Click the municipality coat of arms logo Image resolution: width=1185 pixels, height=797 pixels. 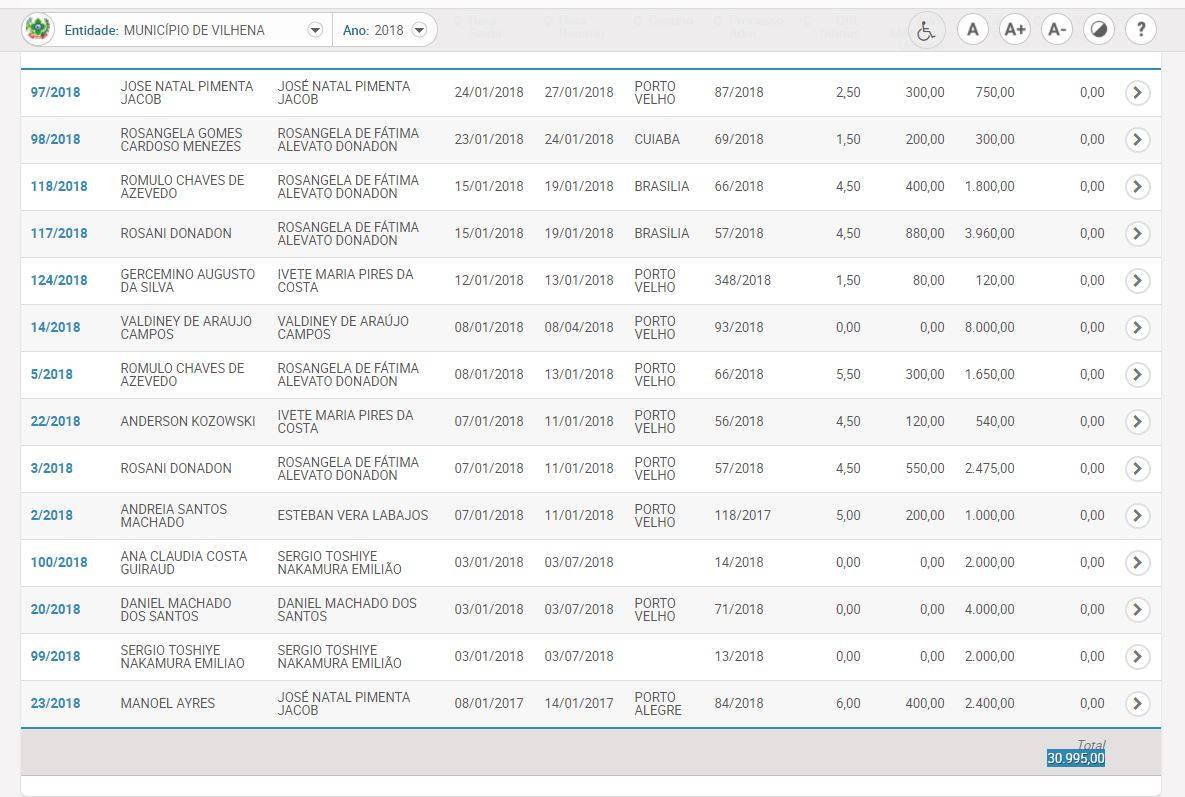[38, 30]
